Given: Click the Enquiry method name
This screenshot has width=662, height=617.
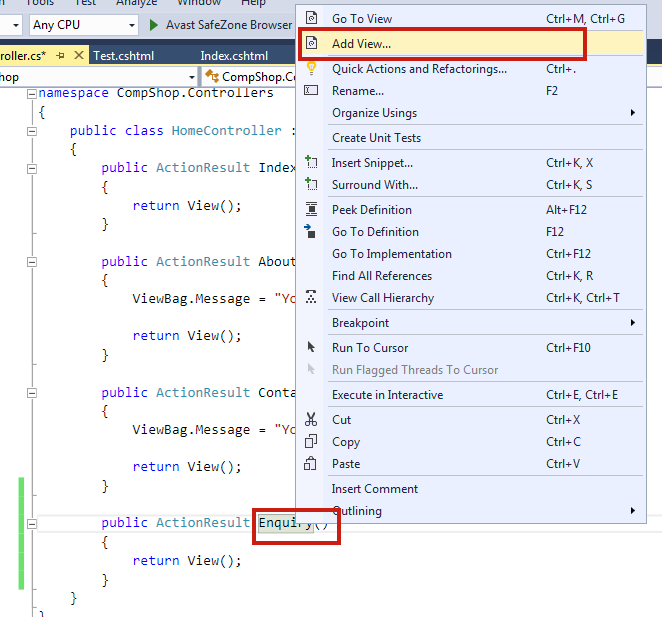Looking at the screenshot, I should coord(285,523).
